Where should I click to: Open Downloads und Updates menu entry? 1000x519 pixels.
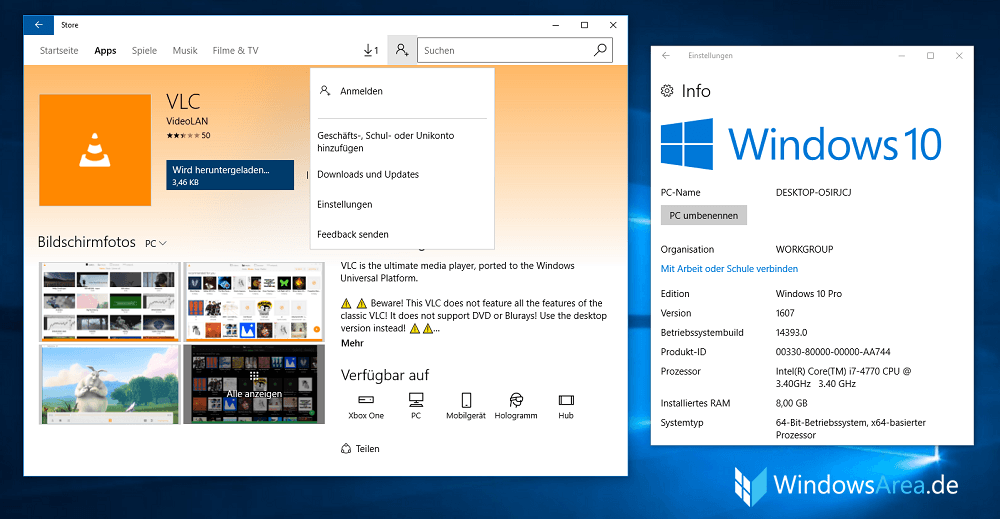[368, 174]
